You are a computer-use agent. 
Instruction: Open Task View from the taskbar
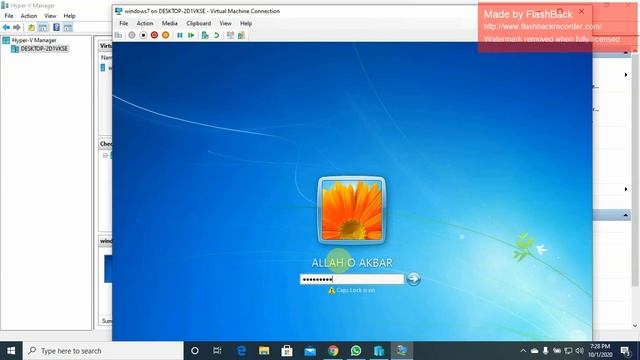[x=217, y=351]
